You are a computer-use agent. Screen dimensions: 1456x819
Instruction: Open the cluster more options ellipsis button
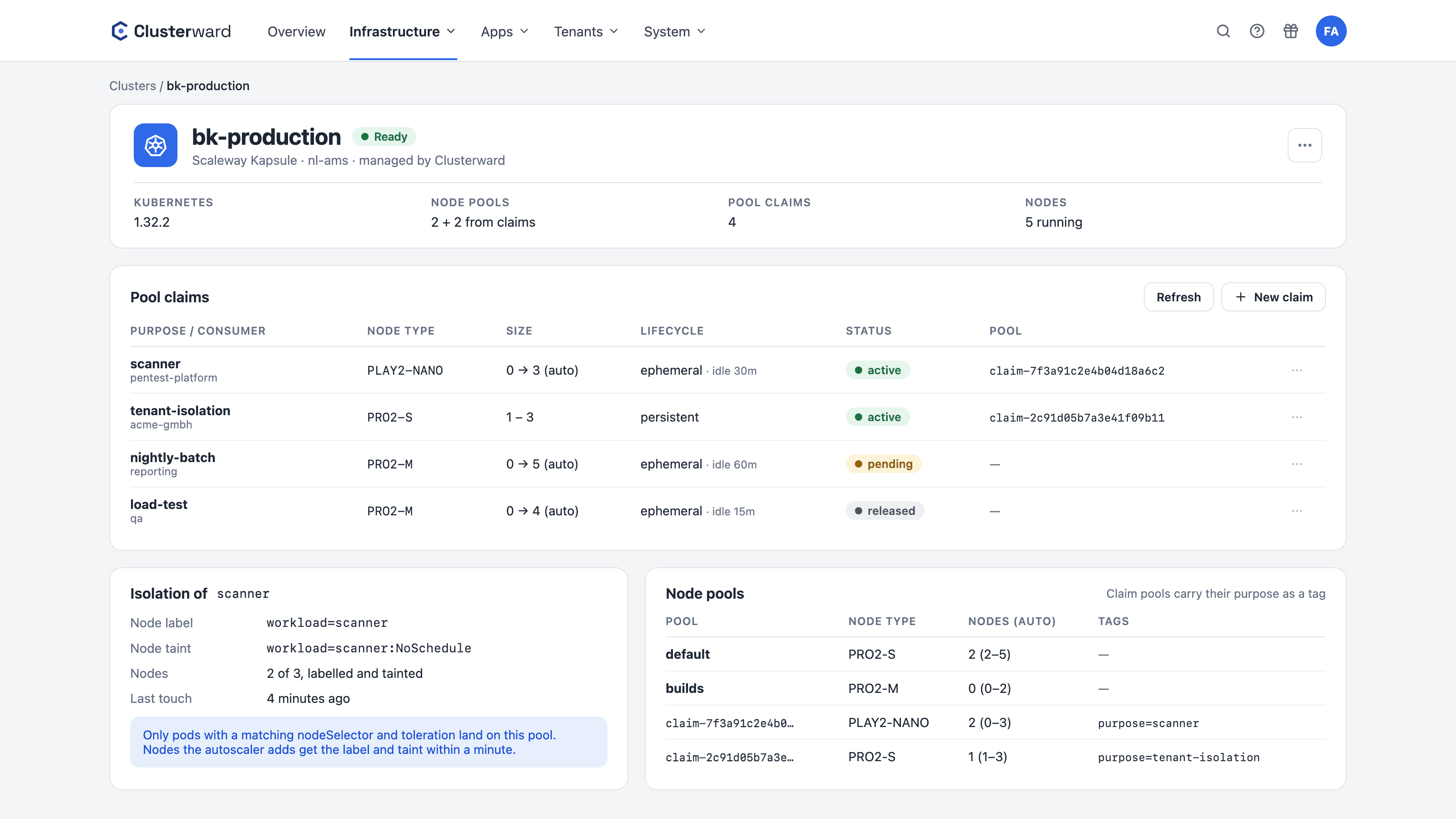pyautogui.click(x=1304, y=145)
